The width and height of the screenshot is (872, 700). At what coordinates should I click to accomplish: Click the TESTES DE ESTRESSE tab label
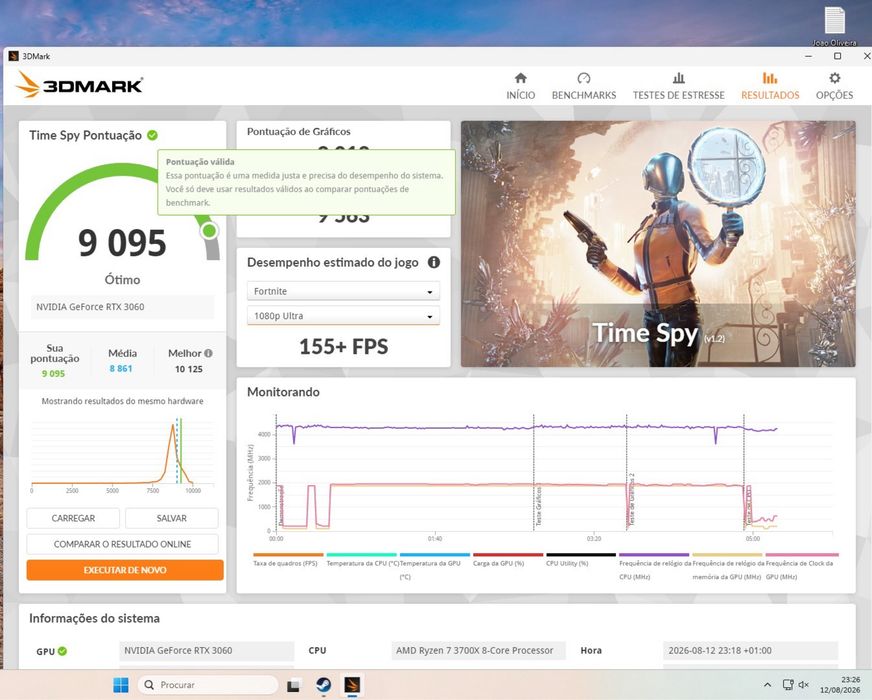pyautogui.click(x=678, y=95)
